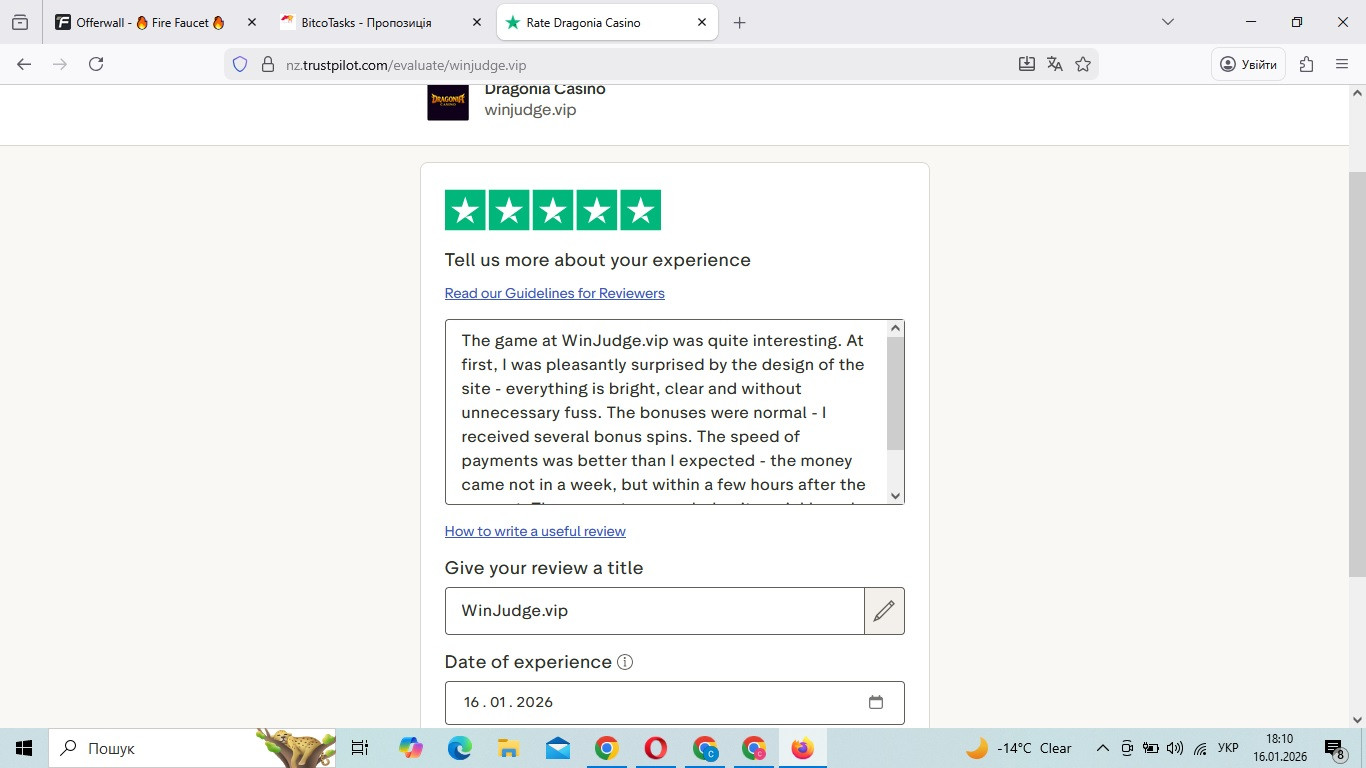Click the install/download page icon in address bar
The height and width of the screenshot is (768, 1366).
coord(1027,64)
